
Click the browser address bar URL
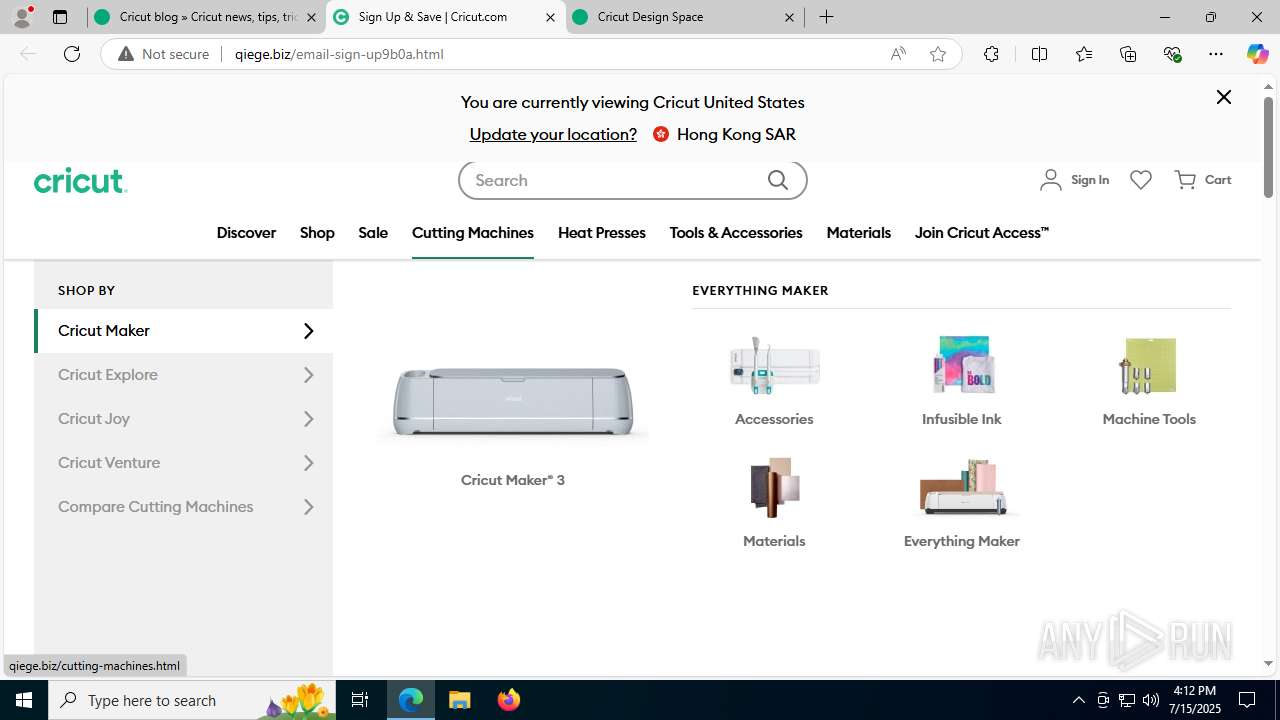pyautogui.click(x=339, y=54)
